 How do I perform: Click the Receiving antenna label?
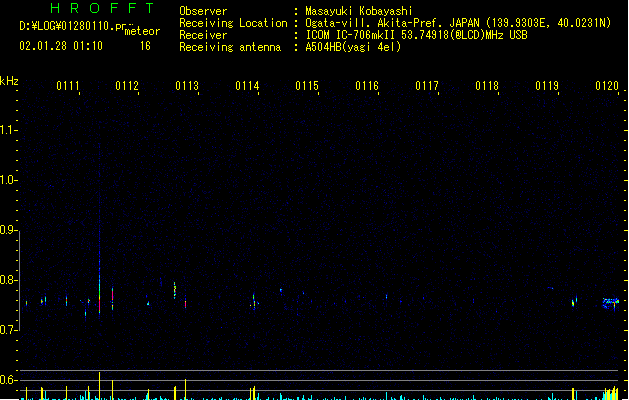point(230,47)
